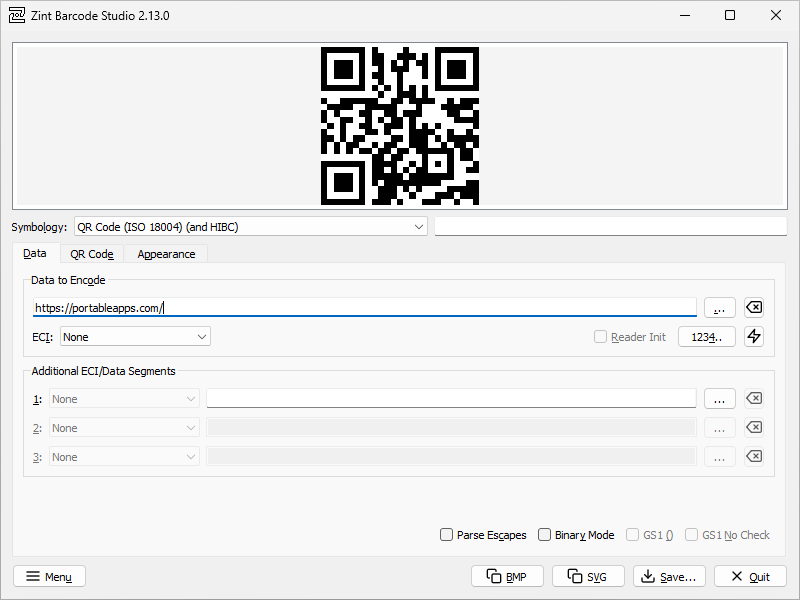The image size is (800, 600).
Task: Clear the main data to encode field
Action: click(x=754, y=308)
